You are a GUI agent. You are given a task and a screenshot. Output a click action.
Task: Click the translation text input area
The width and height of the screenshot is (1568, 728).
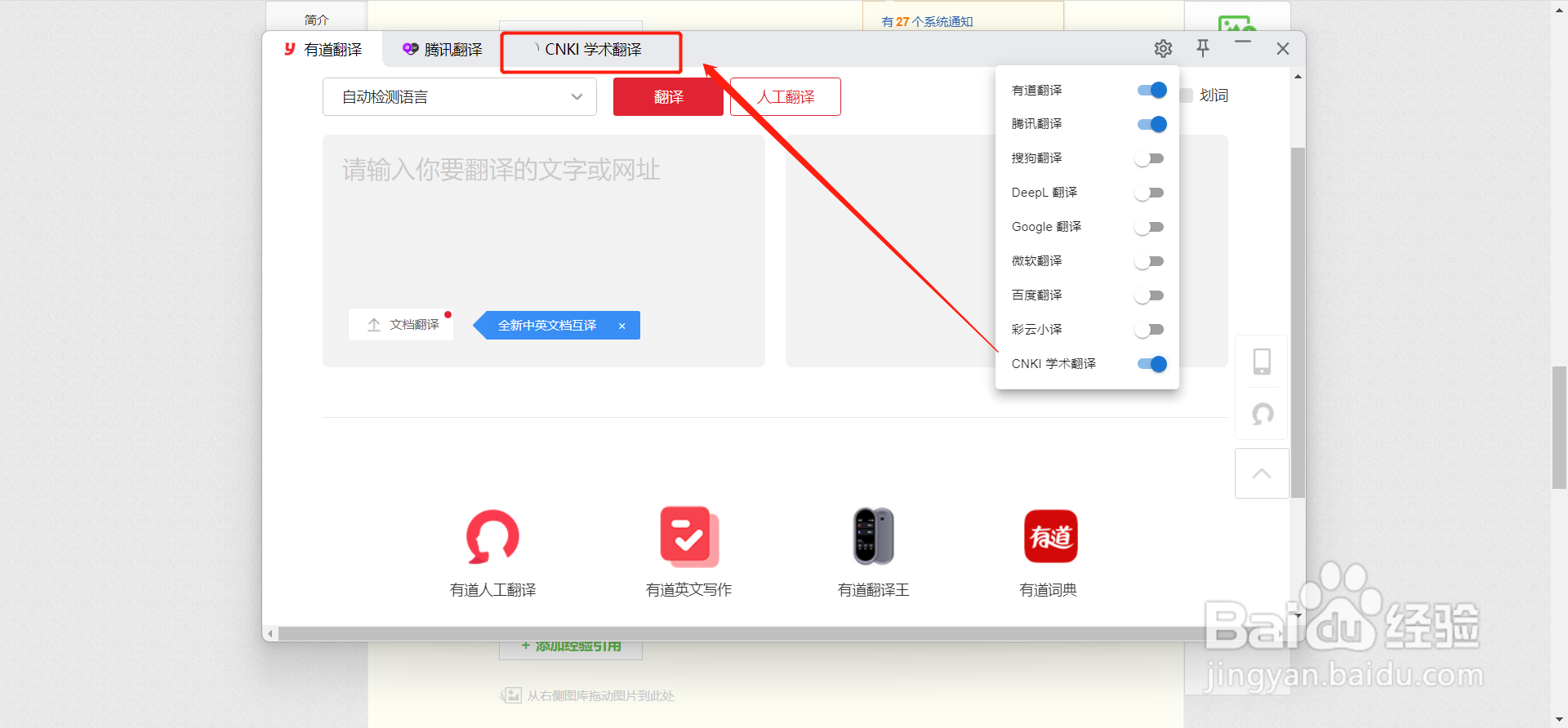click(544, 251)
